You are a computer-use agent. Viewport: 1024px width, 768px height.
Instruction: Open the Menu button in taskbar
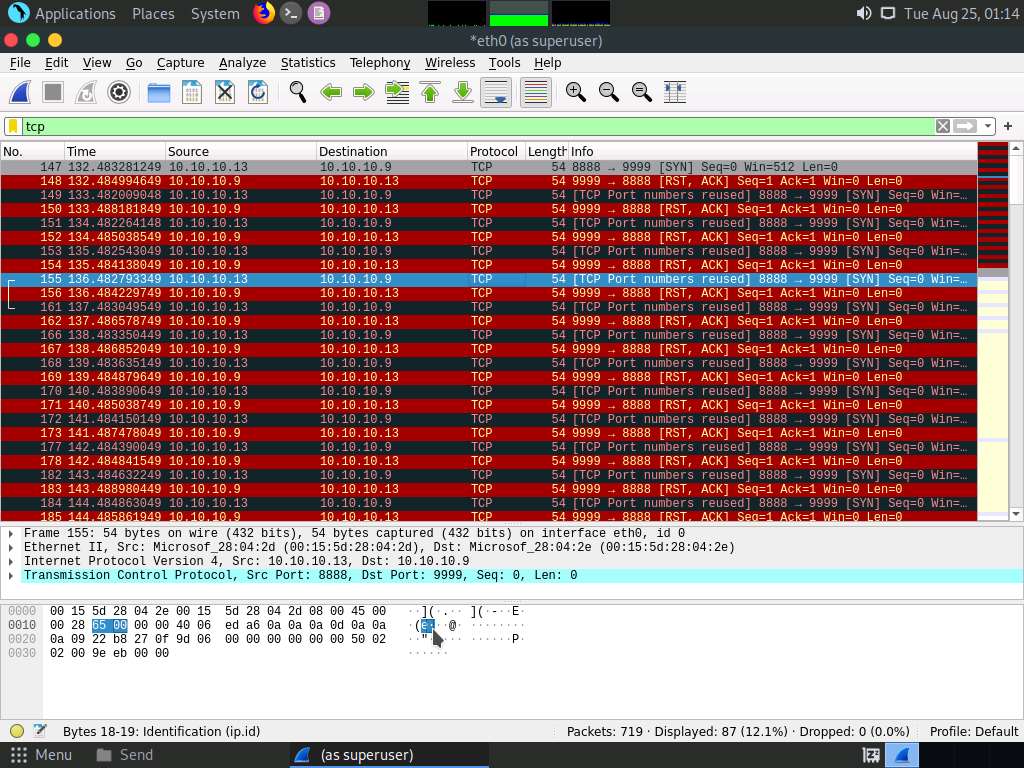(x=41, y=755)
